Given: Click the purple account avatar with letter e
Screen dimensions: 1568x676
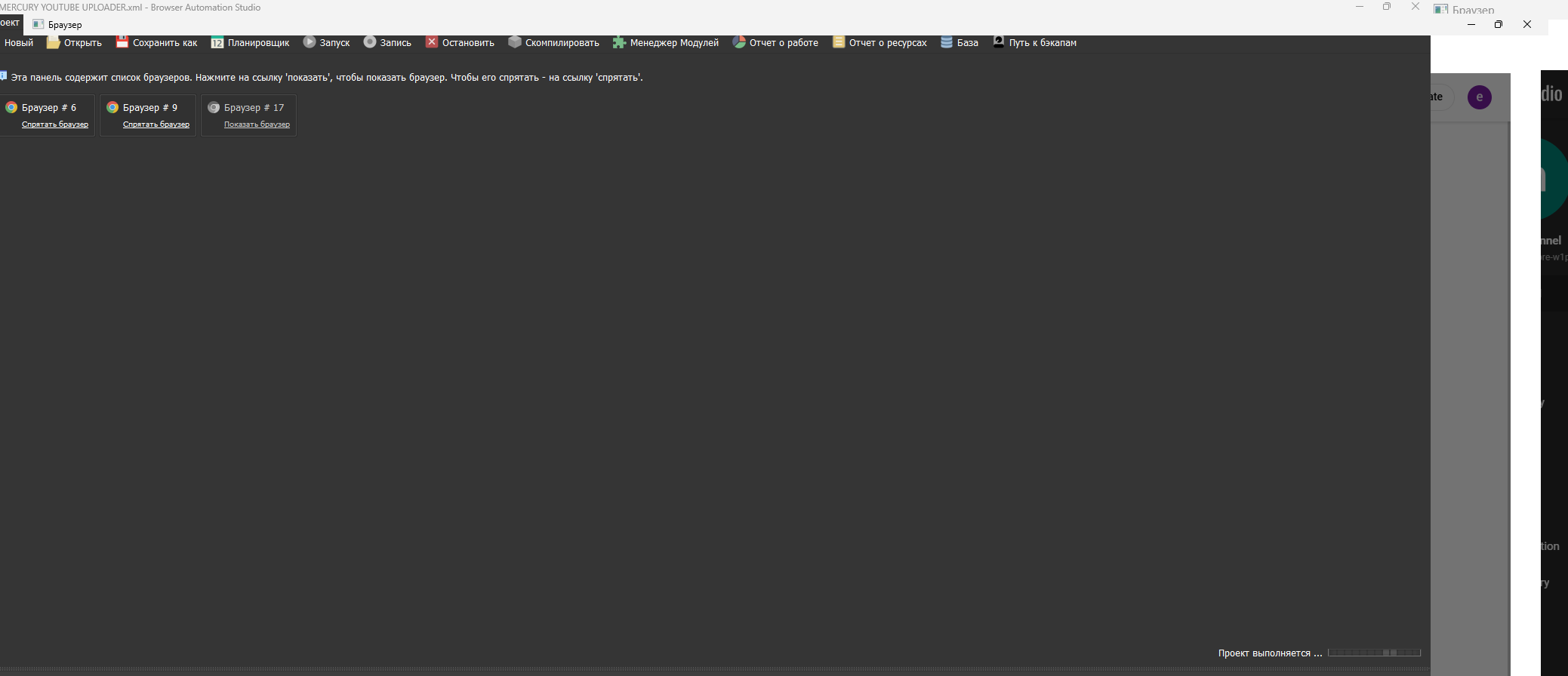Looking at the screenshot, I should 1479,97.
